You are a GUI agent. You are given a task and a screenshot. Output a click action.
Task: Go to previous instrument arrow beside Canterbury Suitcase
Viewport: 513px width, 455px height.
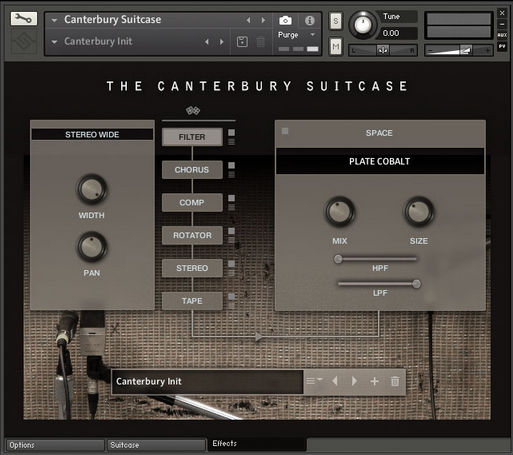point(248,20)
